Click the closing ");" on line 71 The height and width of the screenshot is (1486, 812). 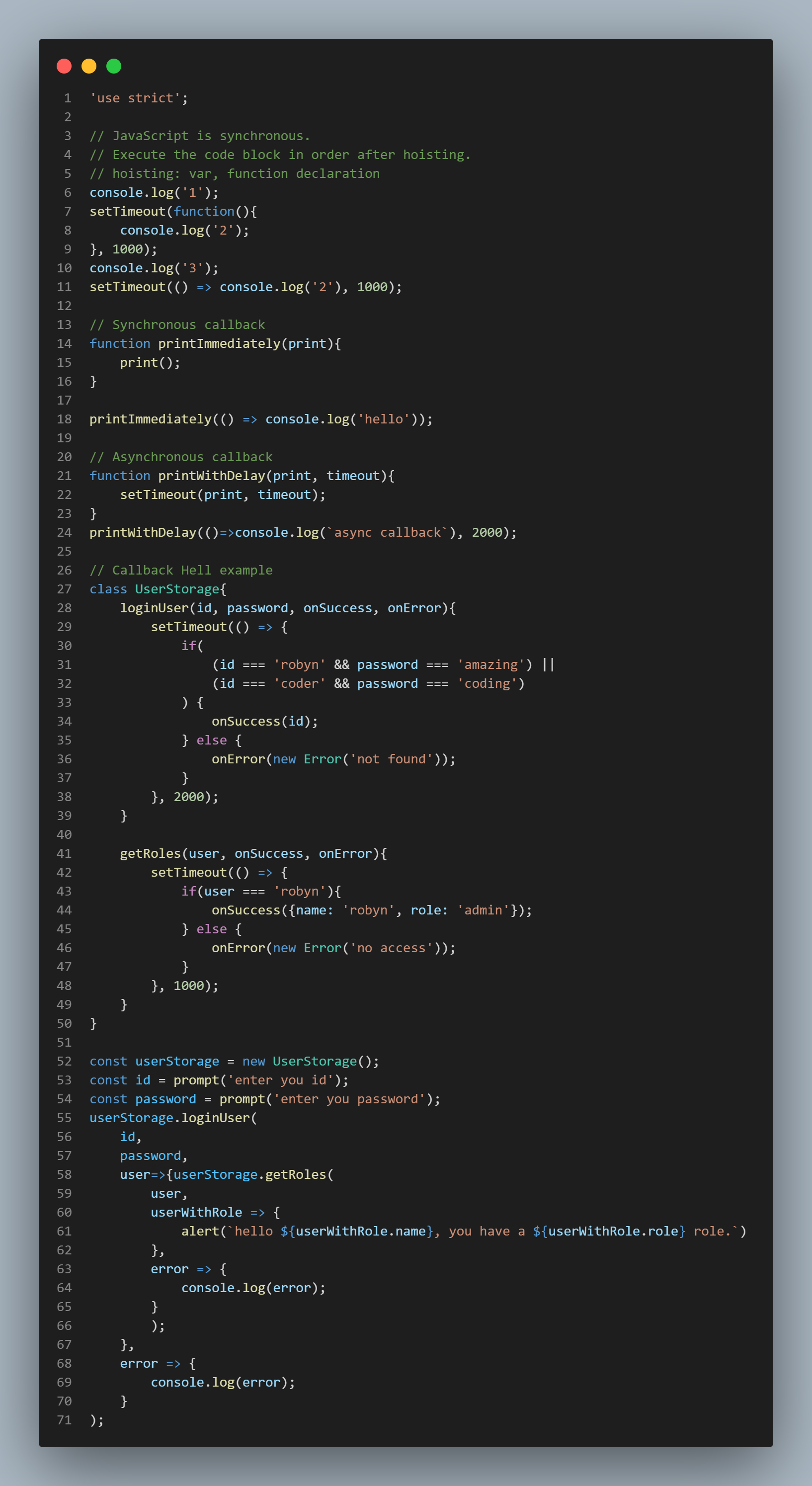tap(96, 1420)
